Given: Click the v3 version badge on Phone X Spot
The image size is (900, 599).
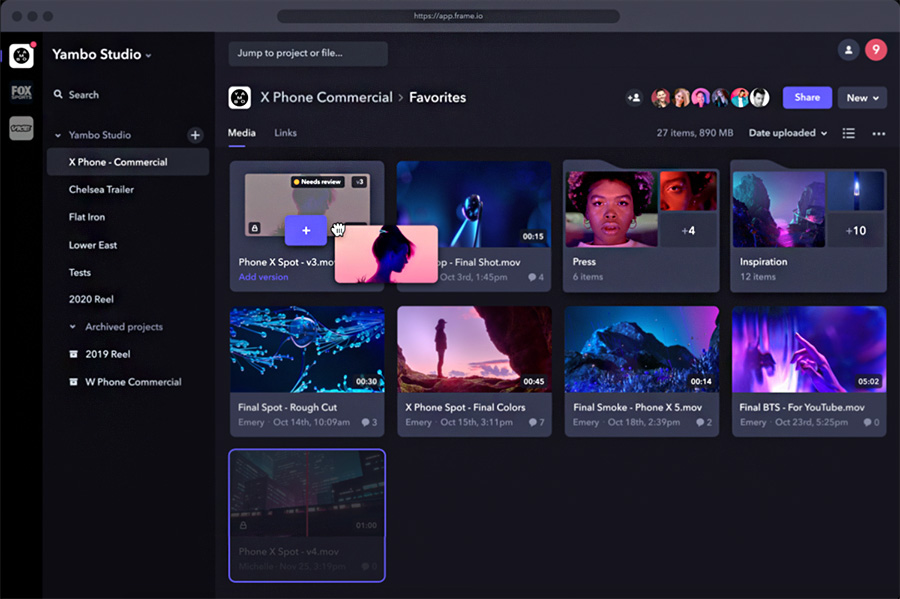Looking at the screenshot, I should click(x=359, y=182).
